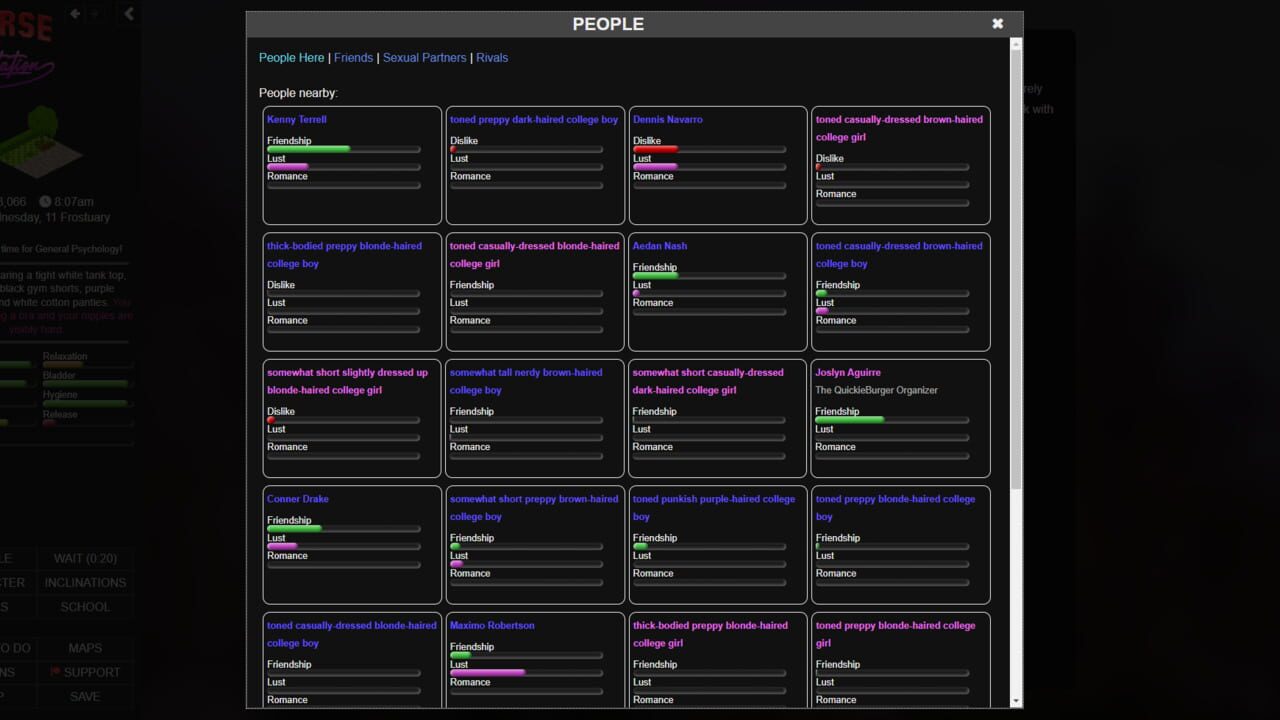Click the collapse sidebar arrow icon

[129, 14]
